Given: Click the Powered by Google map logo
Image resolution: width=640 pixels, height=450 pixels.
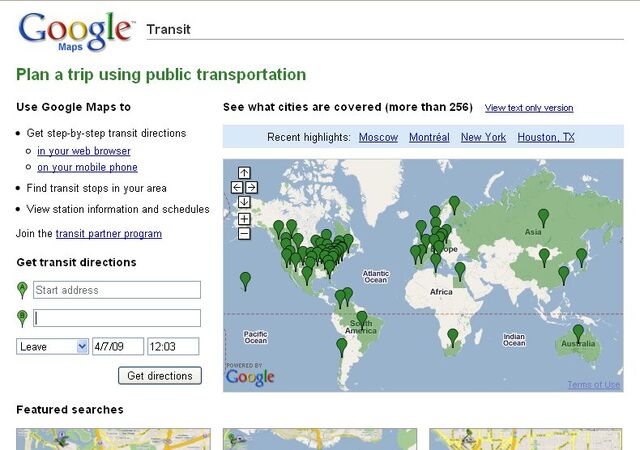Looking at the screenshot, I should [x=250, y=374].
